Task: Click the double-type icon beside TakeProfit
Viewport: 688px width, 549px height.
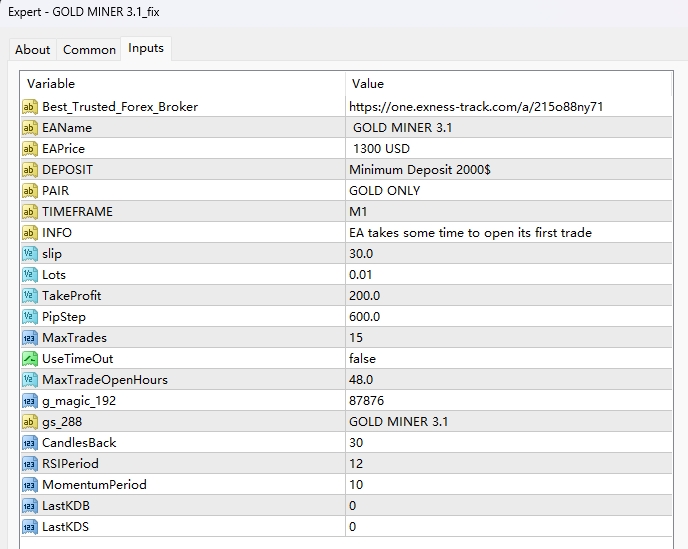Action: click(29, 296)
